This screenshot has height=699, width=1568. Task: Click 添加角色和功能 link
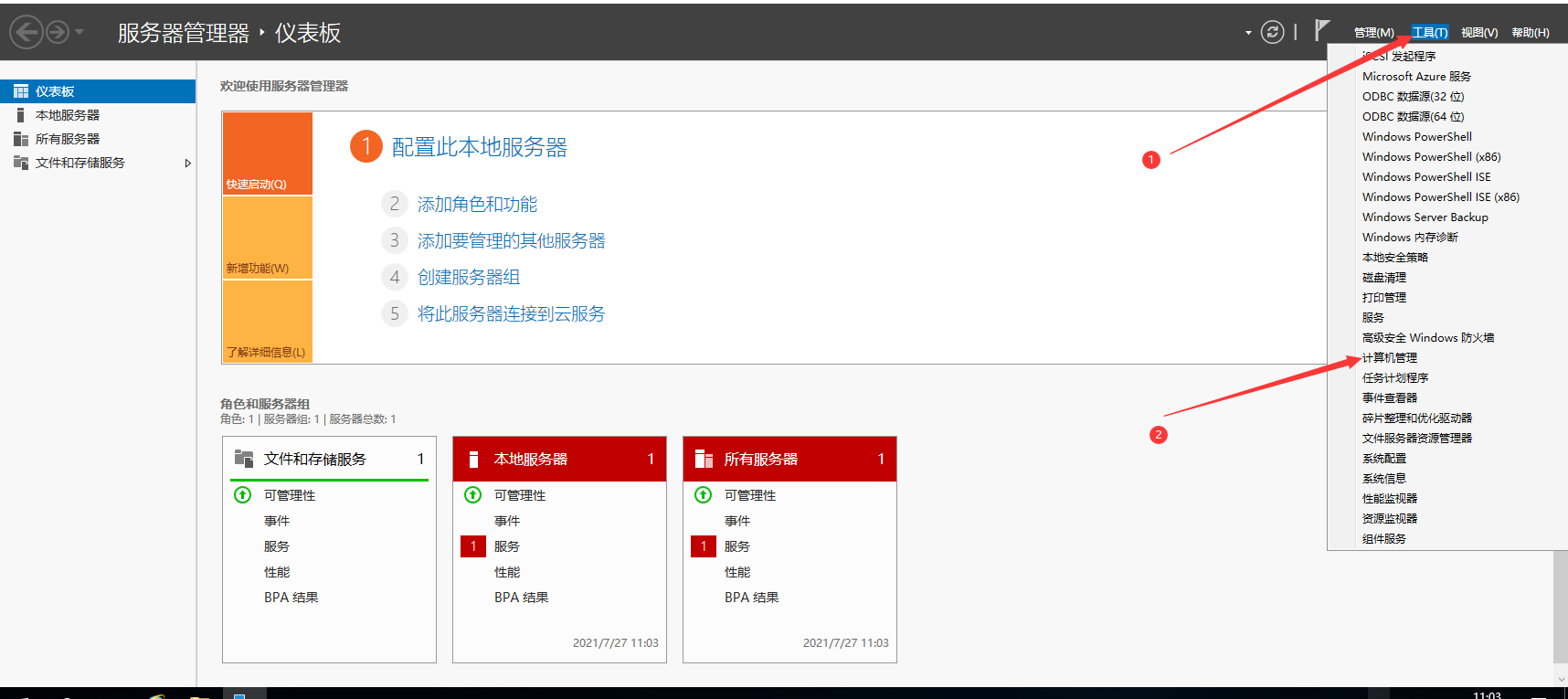coord(477,205)
